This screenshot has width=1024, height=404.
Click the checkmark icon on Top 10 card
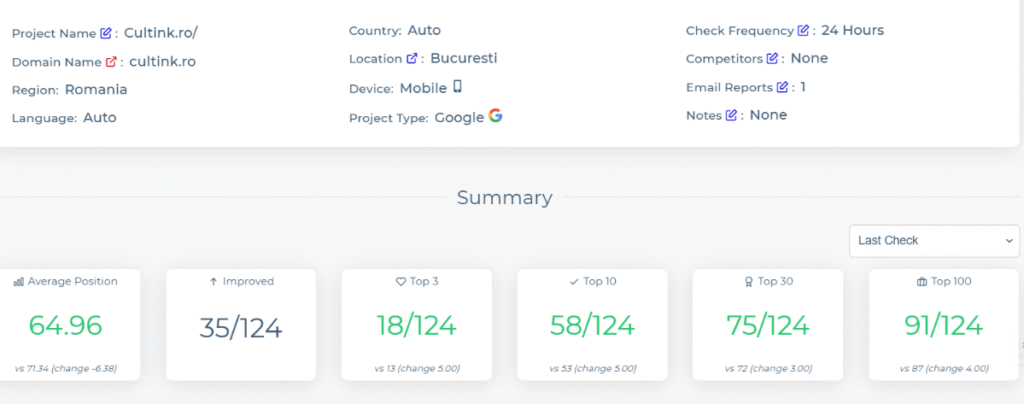[x=574, y=282]
